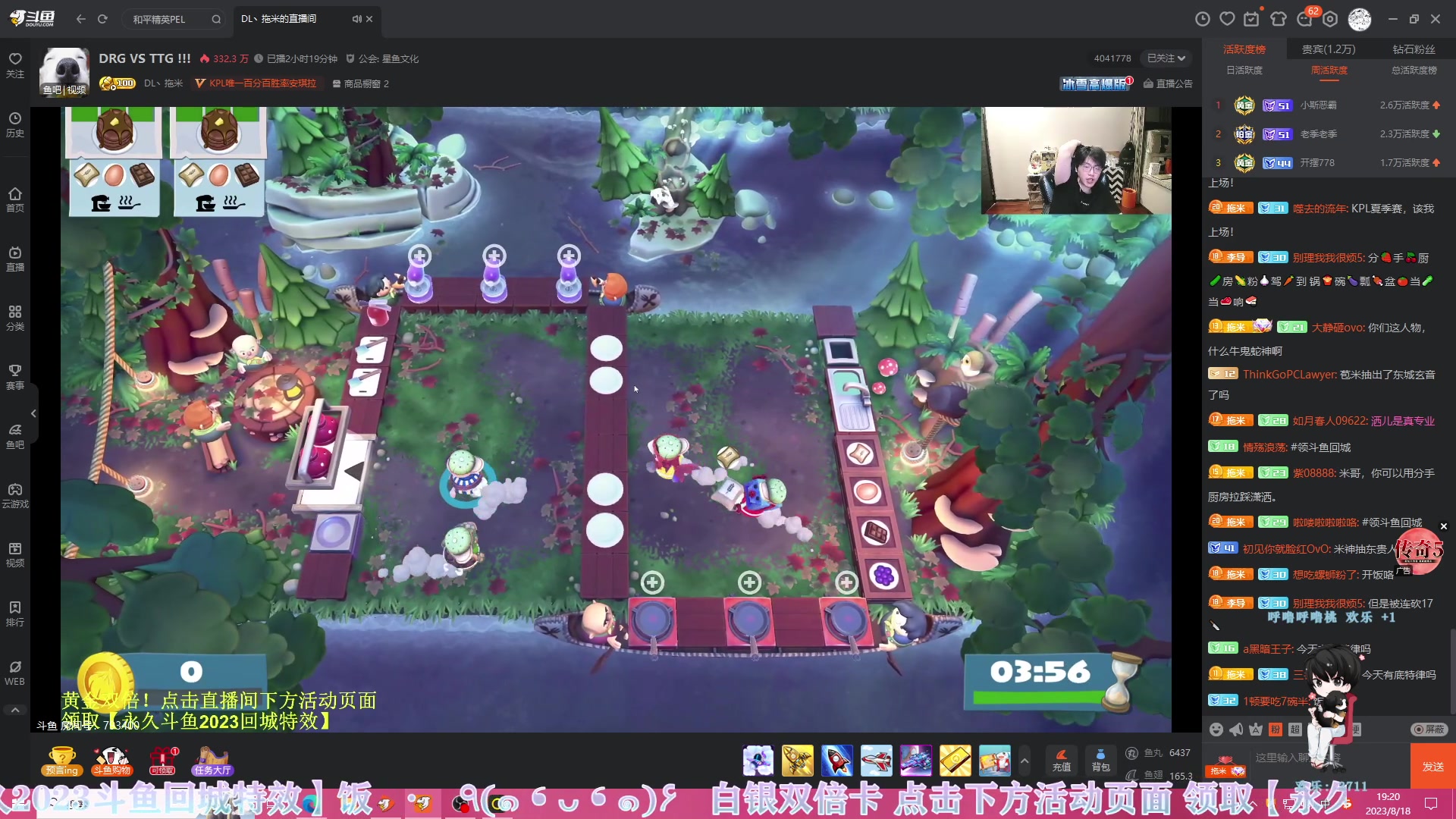Viewport: 1456px width, 819px height.
Task: Switch to 活跃度榜 tab
Action: coord(1244,49)
